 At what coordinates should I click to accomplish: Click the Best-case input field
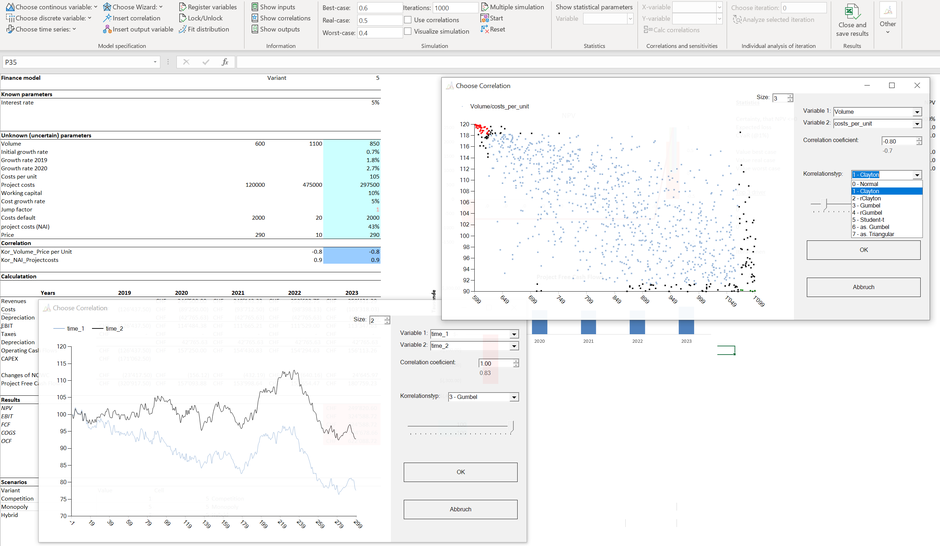pyautogui.click(x=379, y=8)
